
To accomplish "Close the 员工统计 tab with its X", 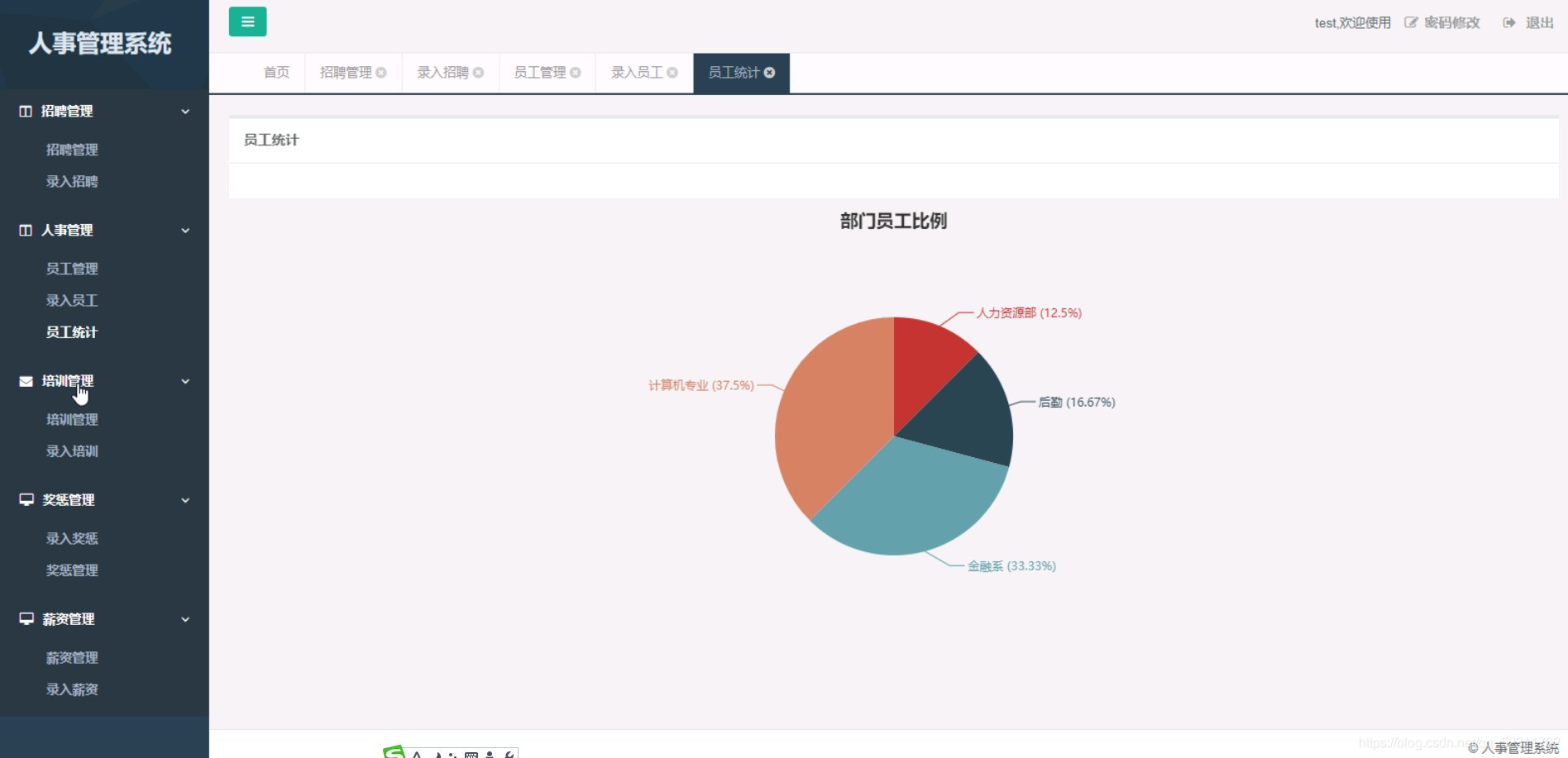I will [x=770, y=72].
